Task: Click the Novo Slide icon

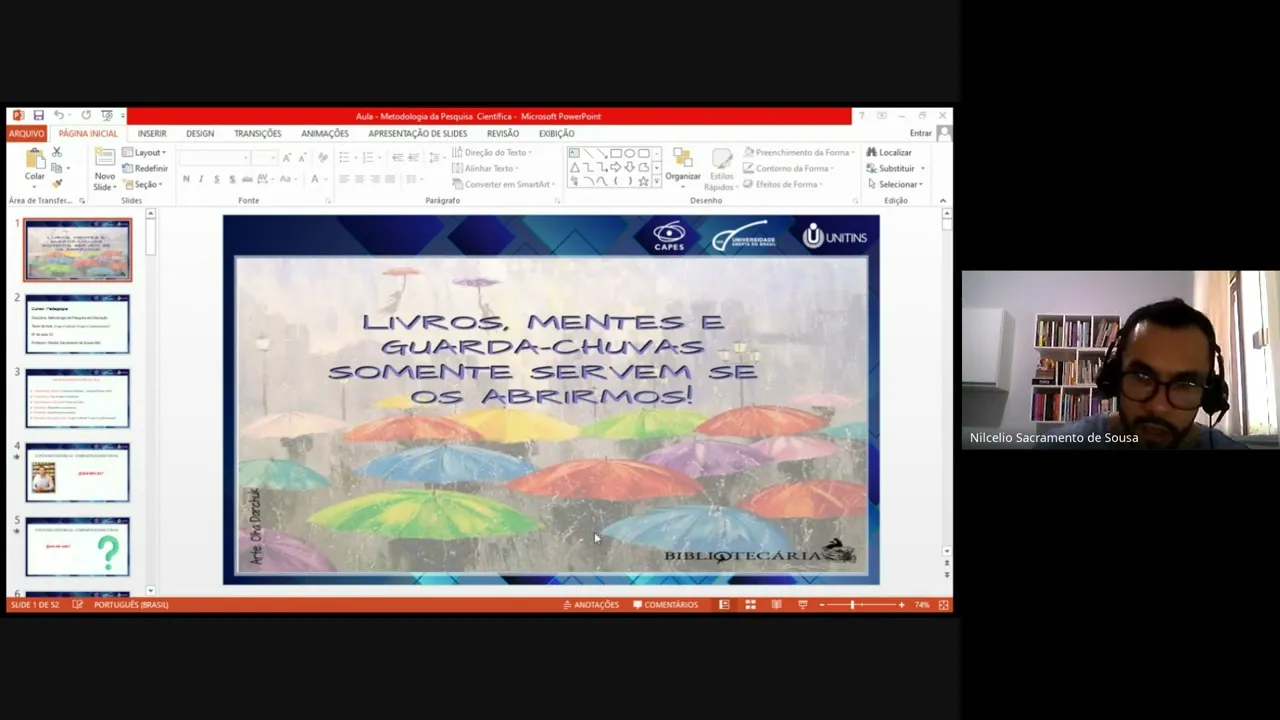Action: (105, 157)
